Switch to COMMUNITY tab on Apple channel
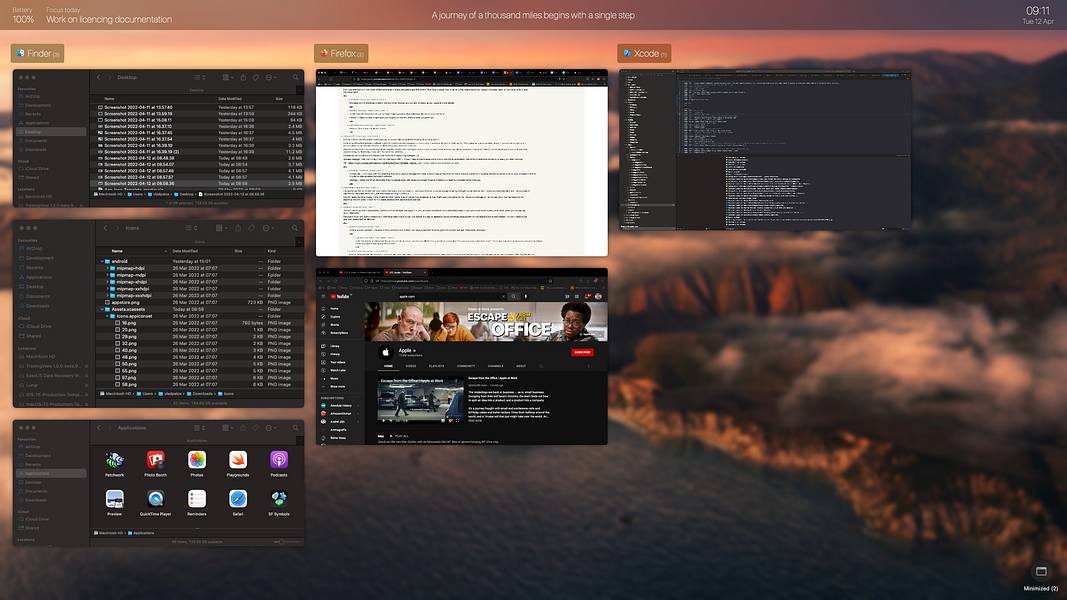The image size is (1067, 600). 466,366
